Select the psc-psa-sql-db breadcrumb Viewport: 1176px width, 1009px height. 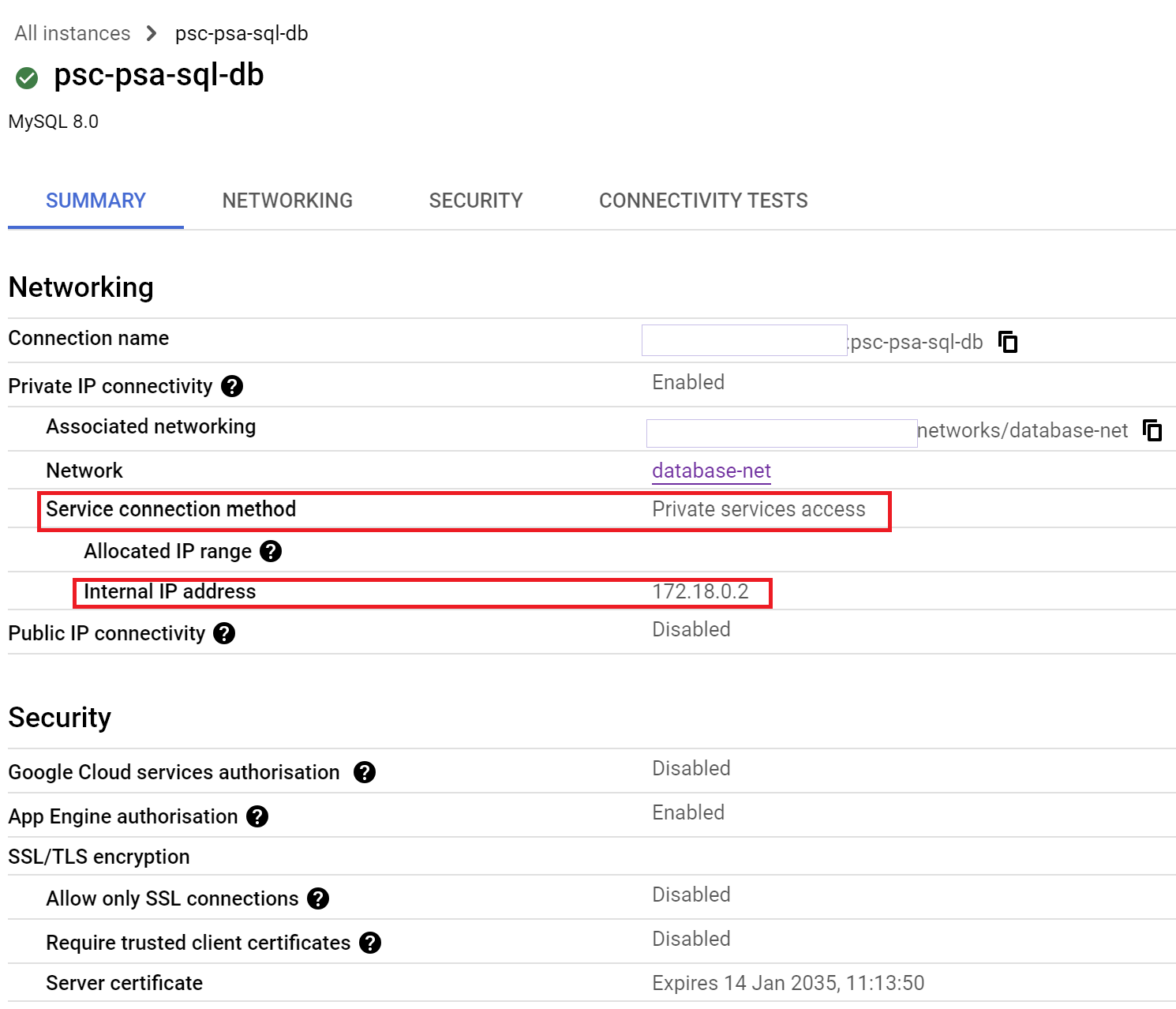coord(241,33)
